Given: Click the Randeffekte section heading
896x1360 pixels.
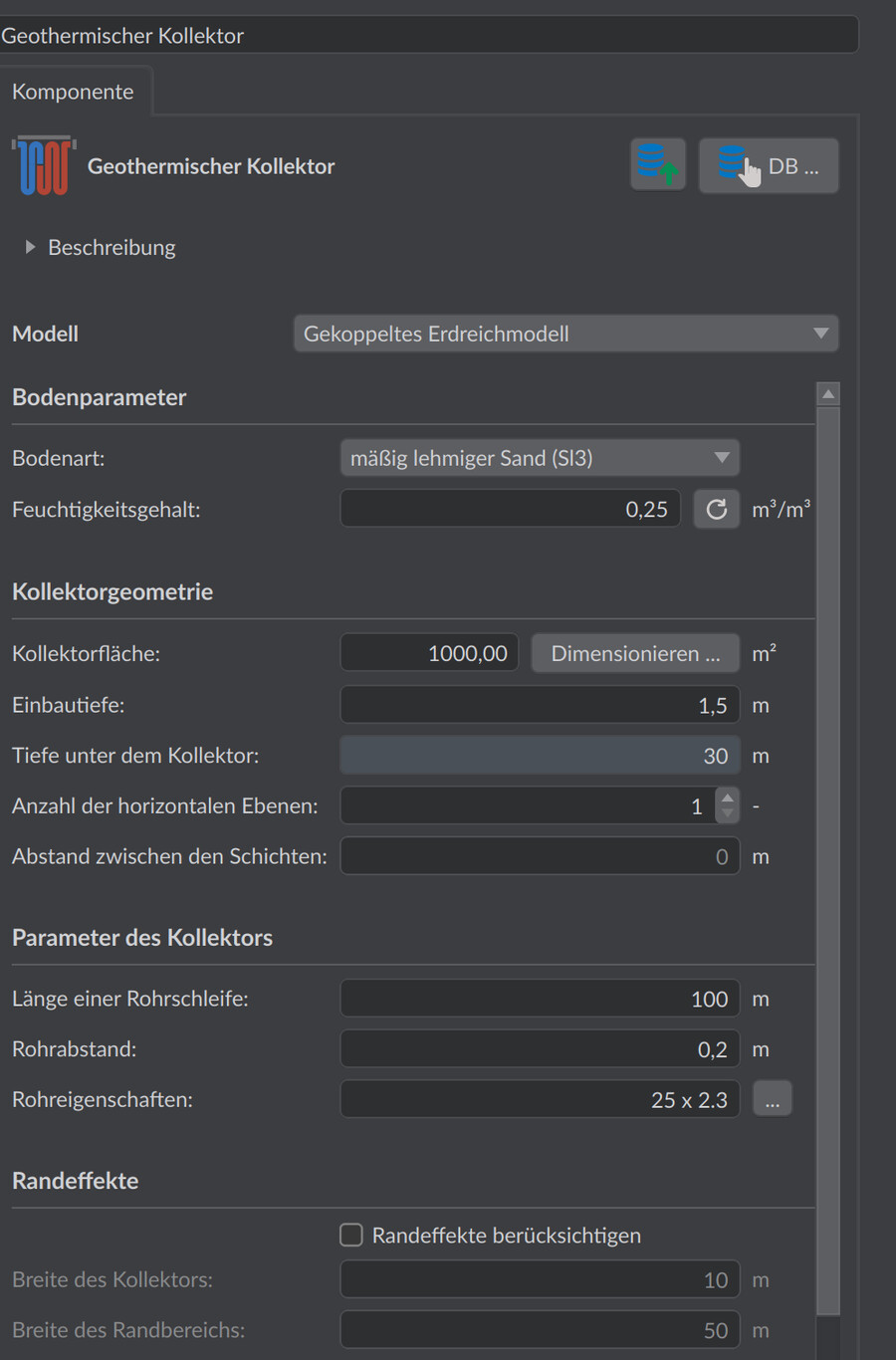Looking at the screenshot, I should point(76,1181).
